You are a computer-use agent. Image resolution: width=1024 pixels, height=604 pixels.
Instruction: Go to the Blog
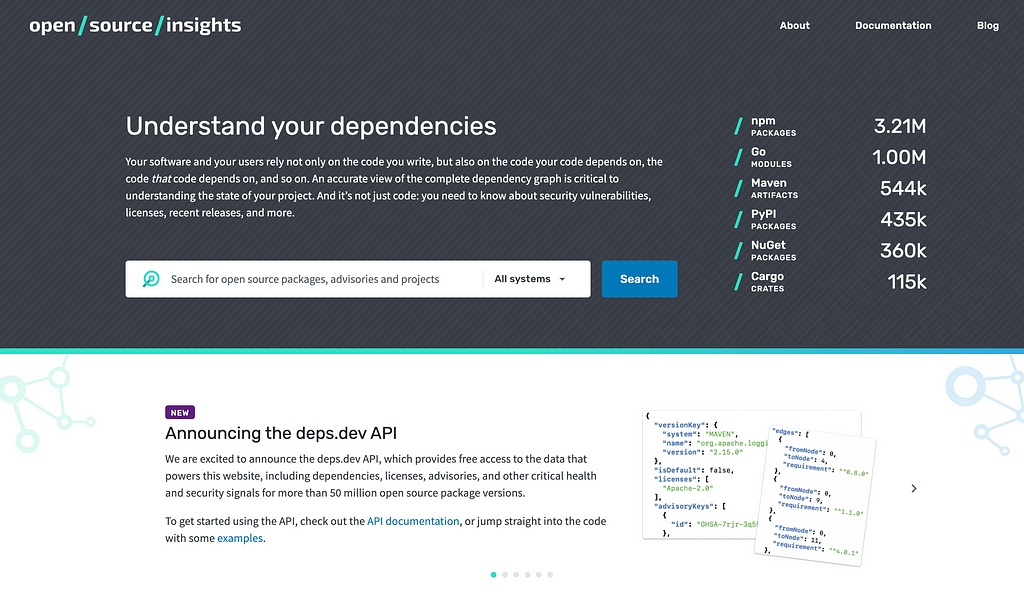[987, 25]
